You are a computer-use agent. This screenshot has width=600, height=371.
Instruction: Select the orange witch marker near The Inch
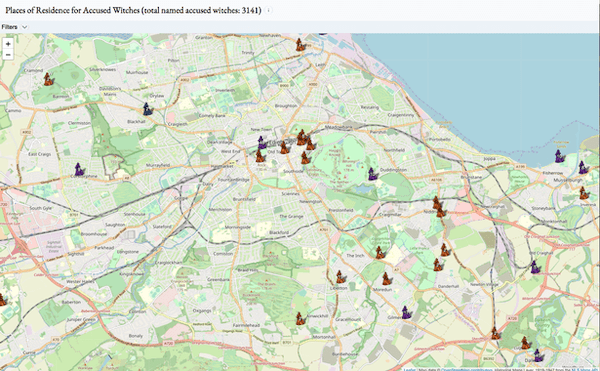pos(380,252)
